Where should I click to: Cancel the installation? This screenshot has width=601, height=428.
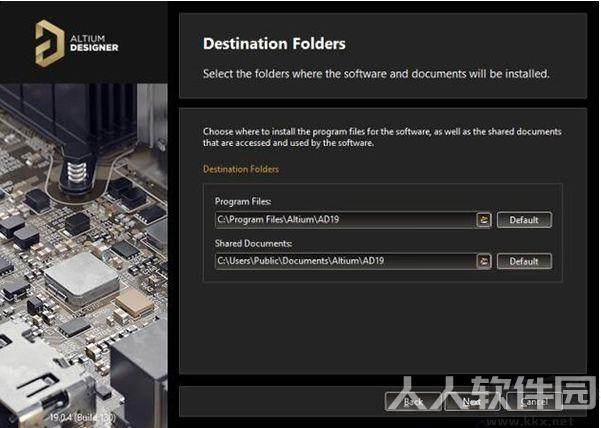point(534,402)
